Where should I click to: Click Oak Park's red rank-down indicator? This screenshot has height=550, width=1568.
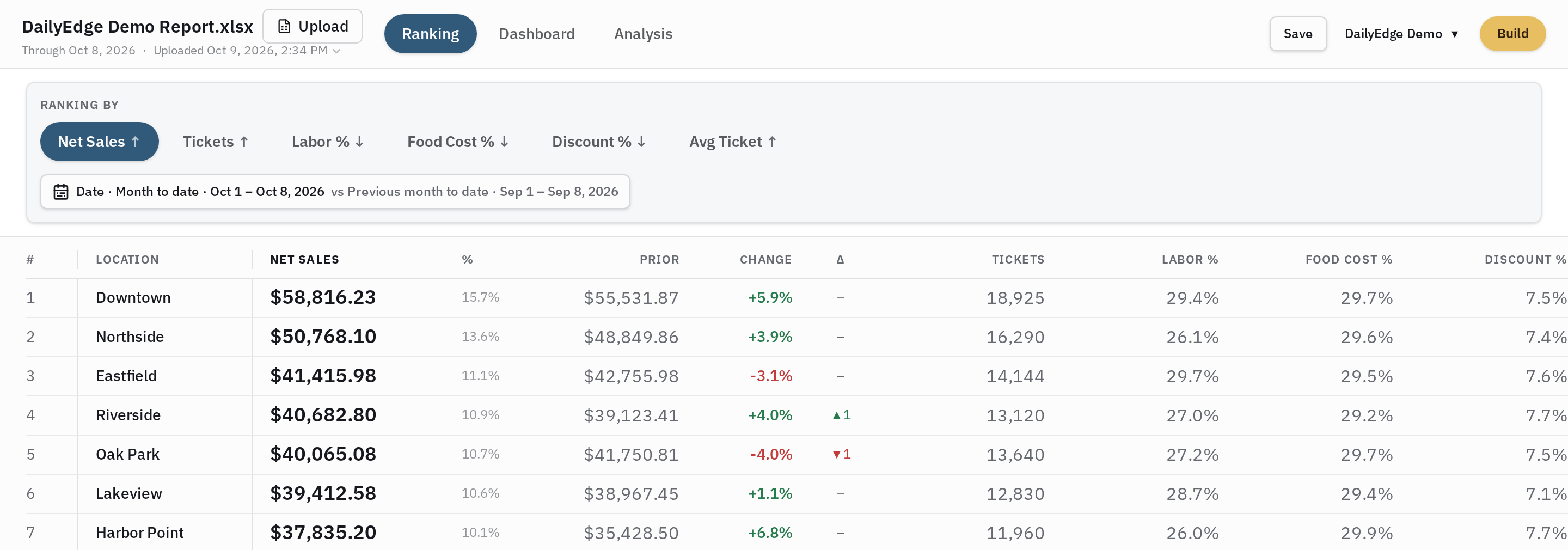[841, 454]
